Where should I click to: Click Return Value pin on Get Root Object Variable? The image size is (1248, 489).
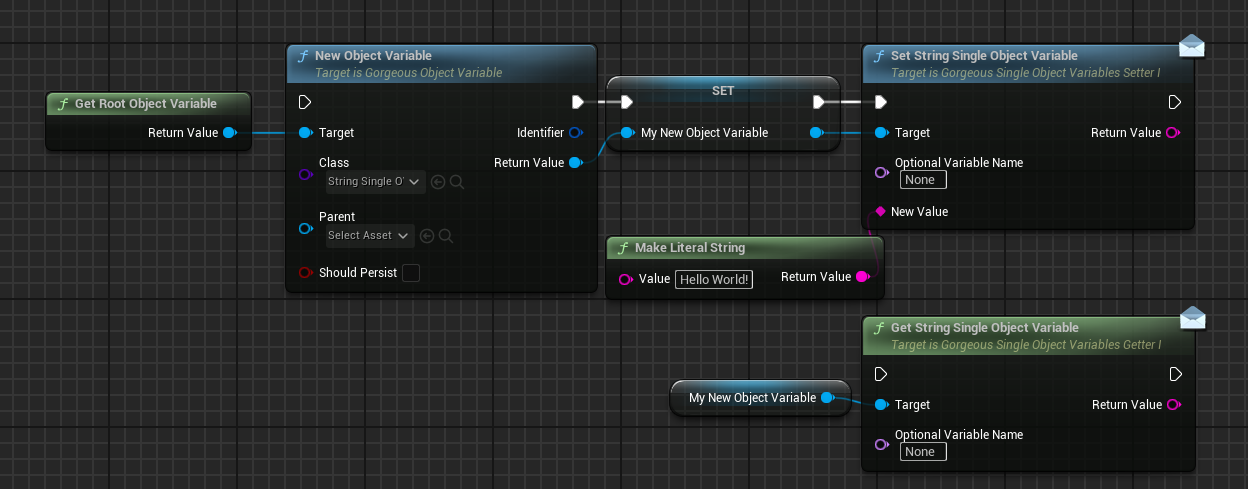click(x=230, y=133)
